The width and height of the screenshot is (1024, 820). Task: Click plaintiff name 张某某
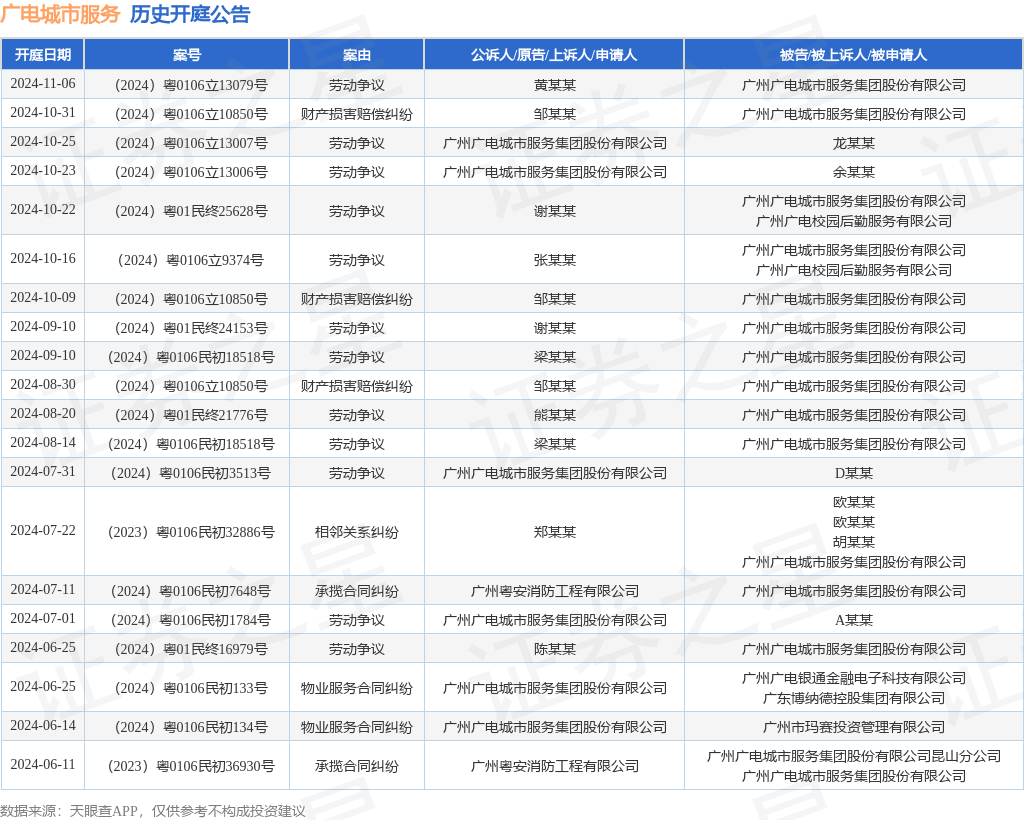[554, 260]
